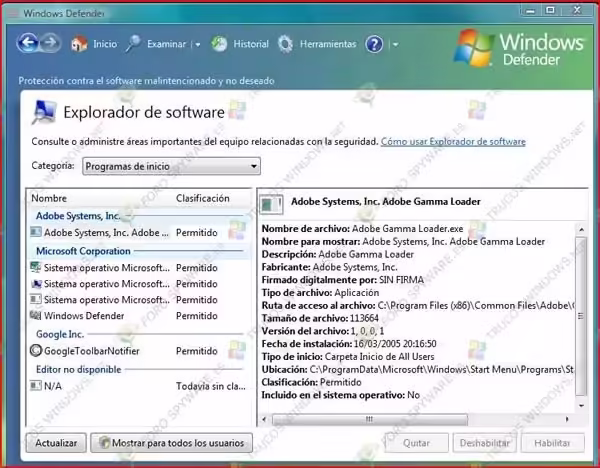
Task: Click the Quitar button
Action: tap(416, 443)
